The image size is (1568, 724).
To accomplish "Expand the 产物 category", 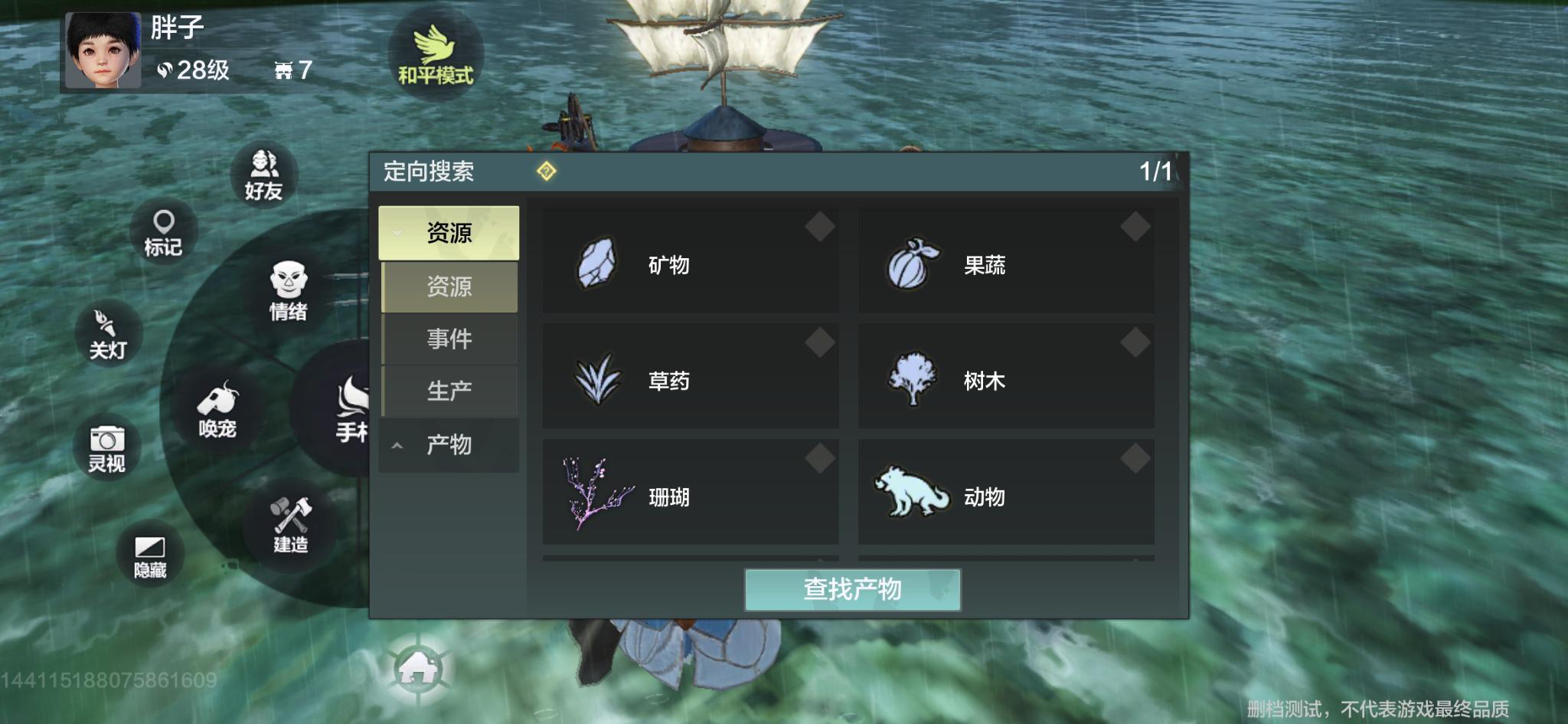I will [449, 445].
